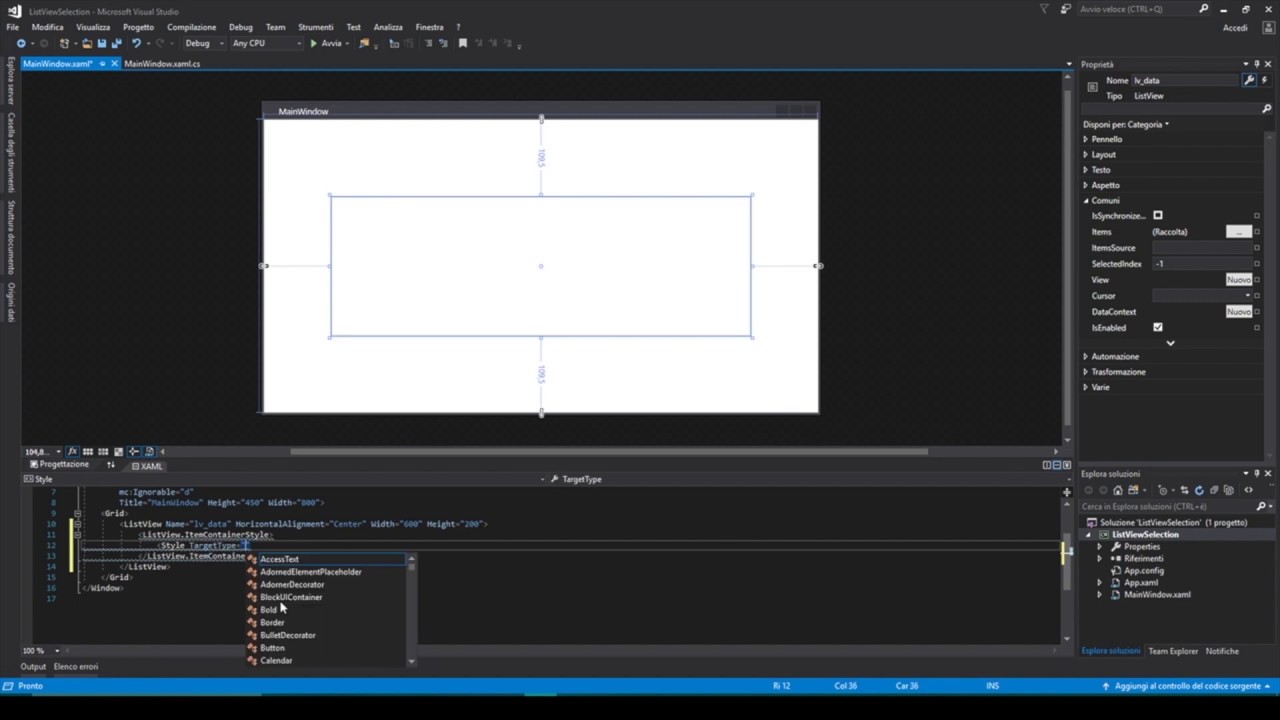Auto-hide the Proprietà panel pin
This screenshot has height=720, width=1280.
1257,64
